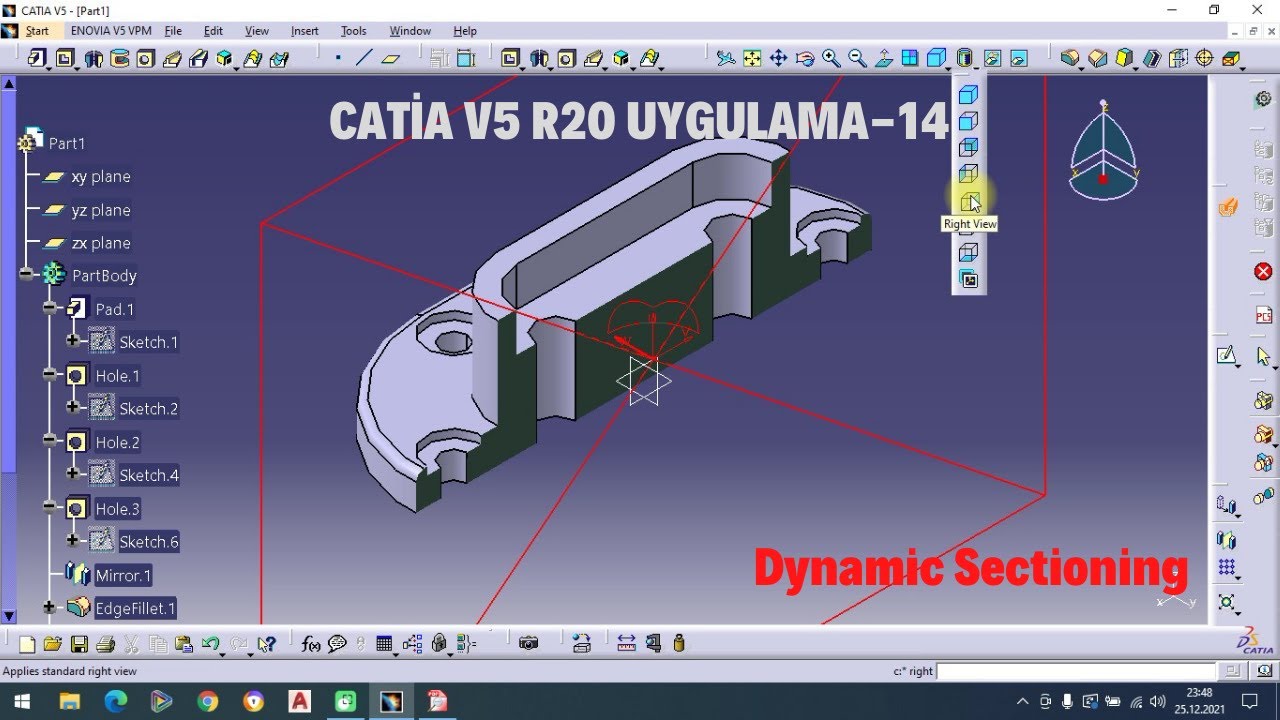Screen dimensions: 1280x720
Task: Click the Select arrow tool on right
Action: click(1263, 356)
